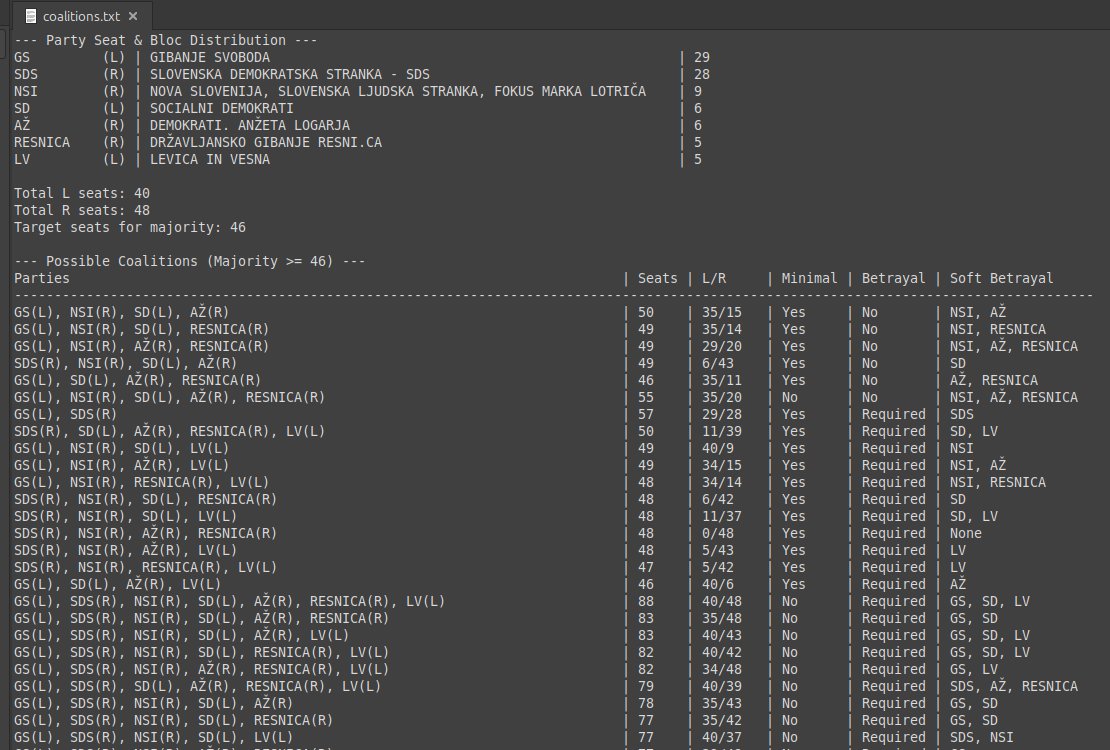
Task: Click the L/R value 34/48
Action: [x=721, y=669]
